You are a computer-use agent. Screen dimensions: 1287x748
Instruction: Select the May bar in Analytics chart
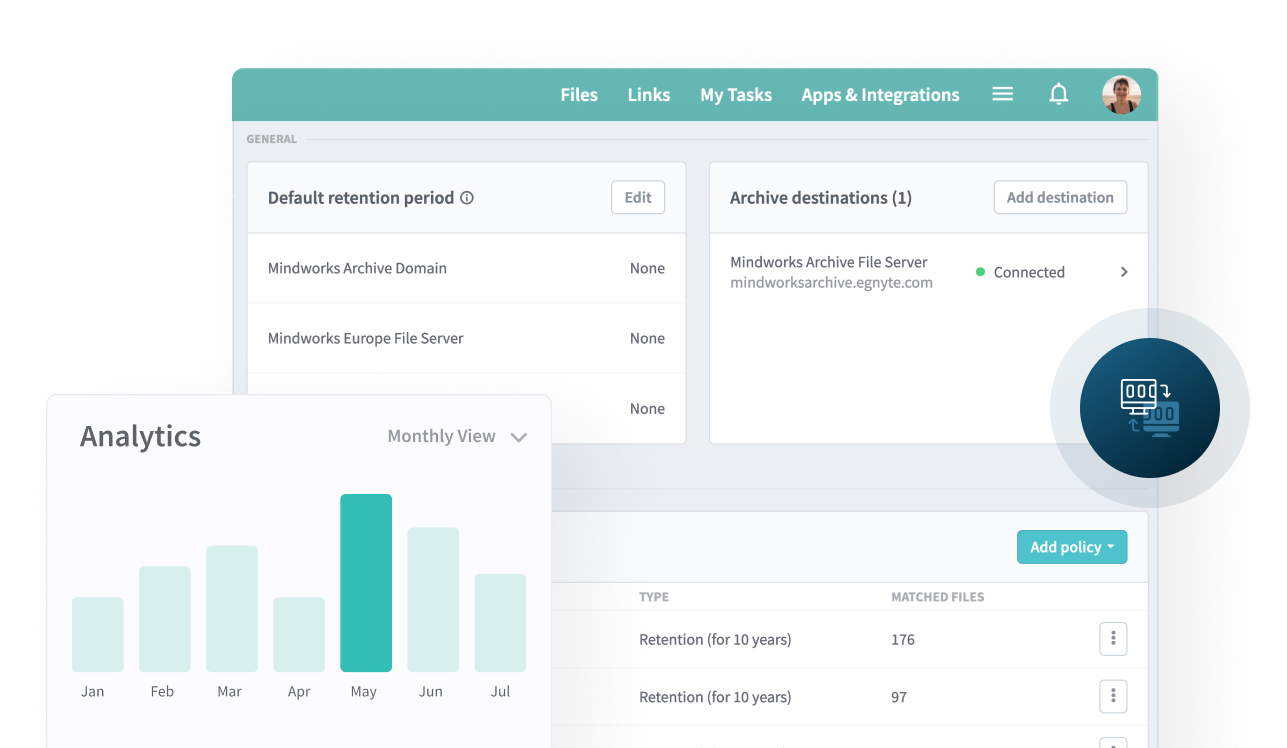click(x=366, y=582)
